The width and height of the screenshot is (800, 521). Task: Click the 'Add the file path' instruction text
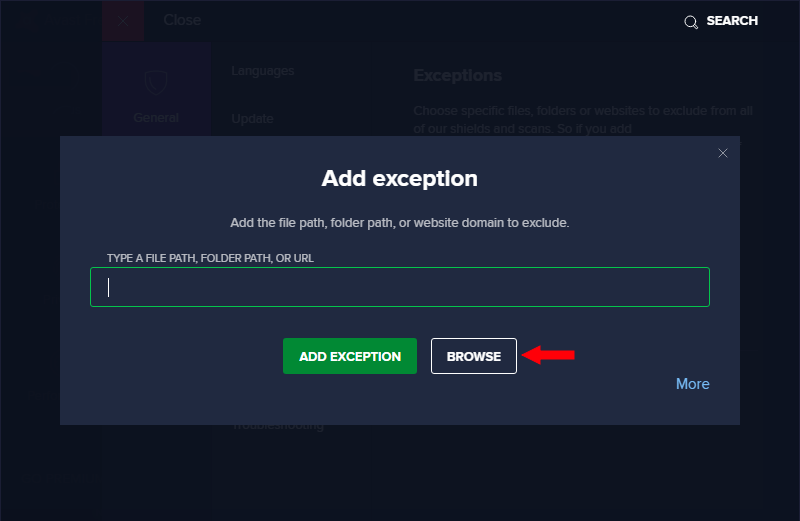[399, 223]
